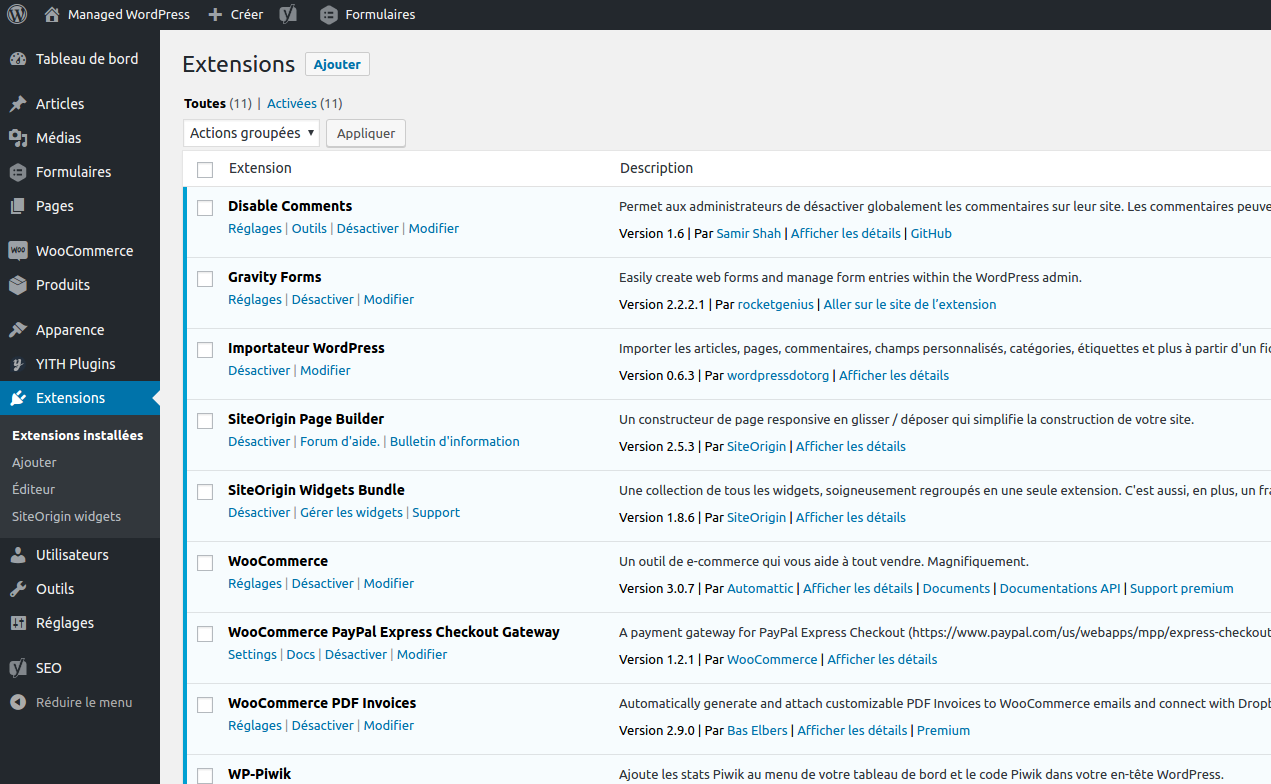Click the pin icon for Articles
Image resolution: width=1271 pixels, height=784 pixels.
click(x=18, y=104)
